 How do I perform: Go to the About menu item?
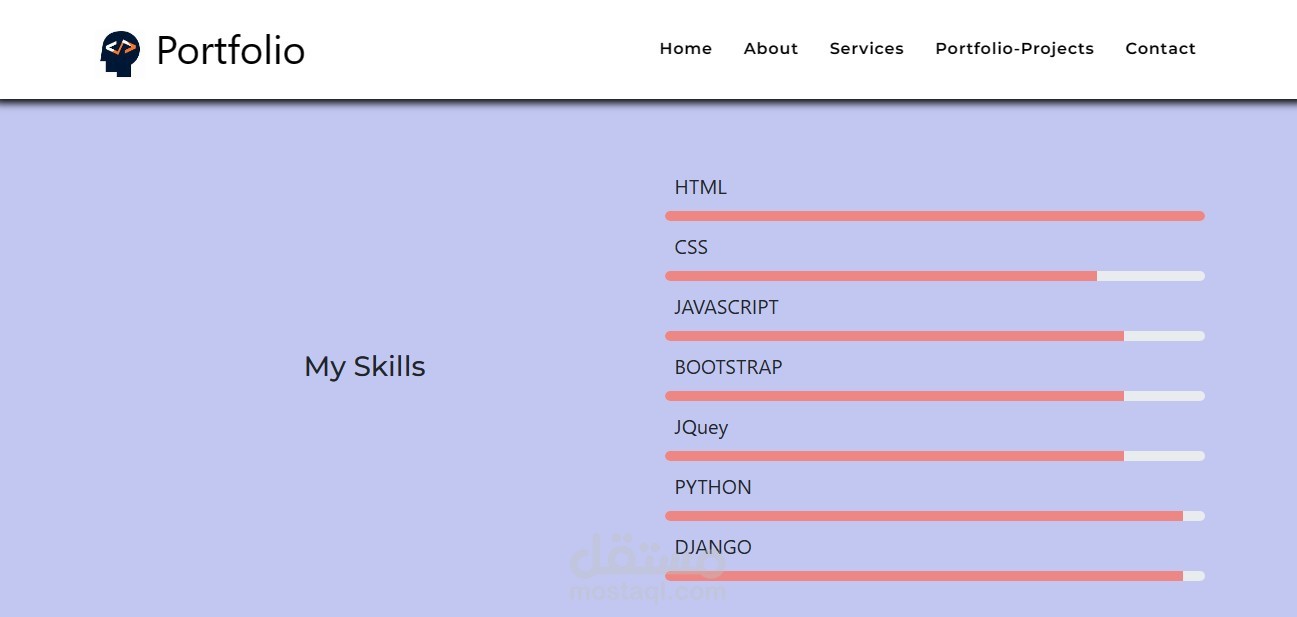[x=770, y=48]
